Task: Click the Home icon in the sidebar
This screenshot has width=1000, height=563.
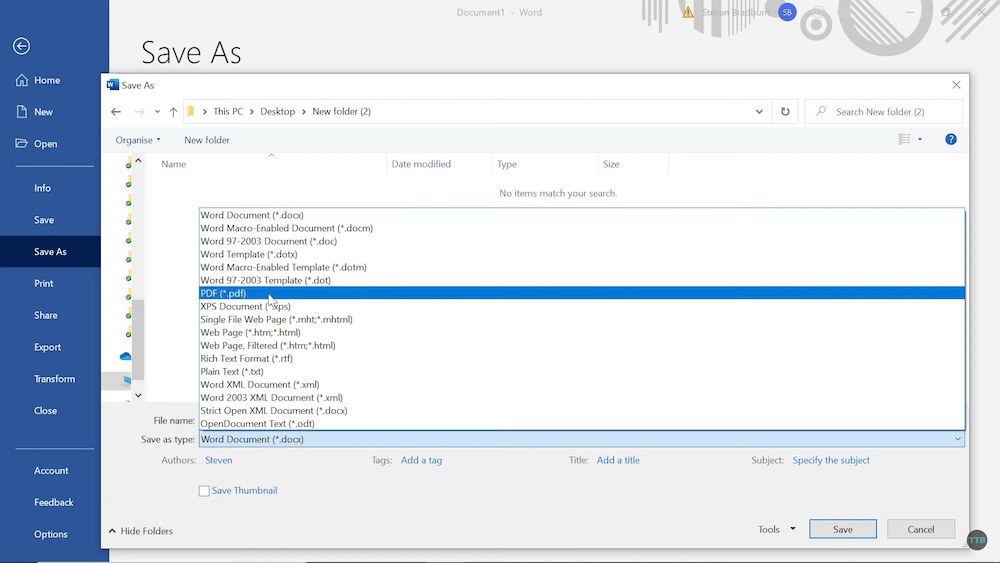Action: [22, 80]
